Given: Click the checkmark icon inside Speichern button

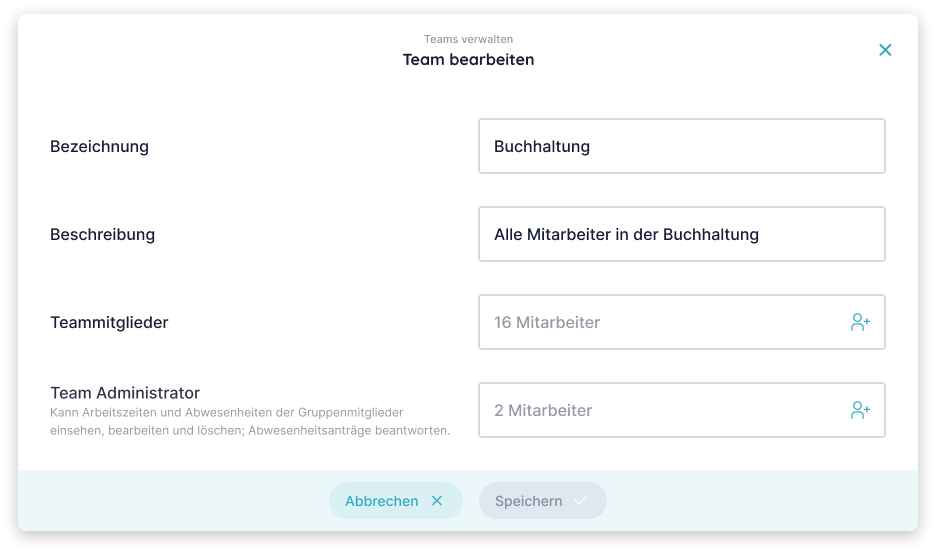Looking at the screenshot, I should click(580, 501).
